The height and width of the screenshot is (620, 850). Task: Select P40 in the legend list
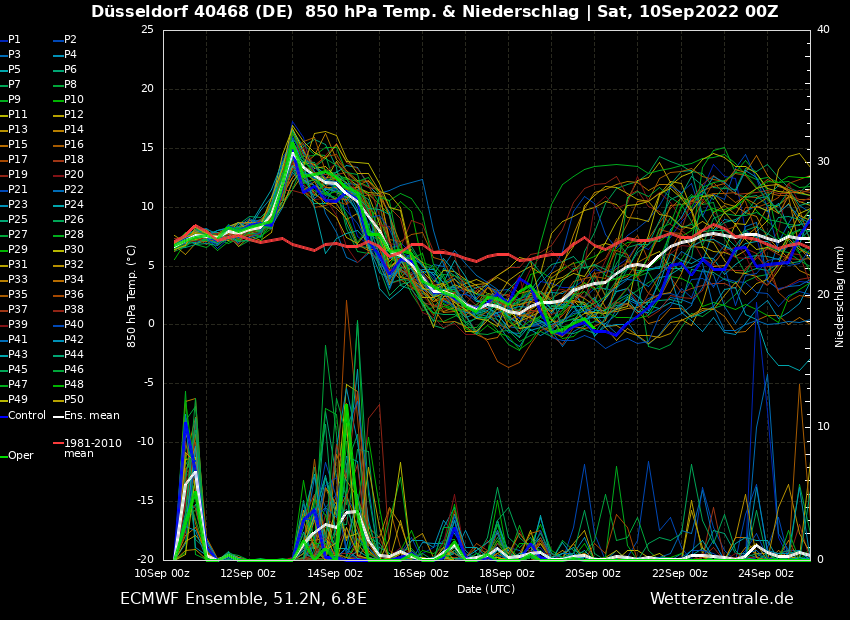click(74, 325)
